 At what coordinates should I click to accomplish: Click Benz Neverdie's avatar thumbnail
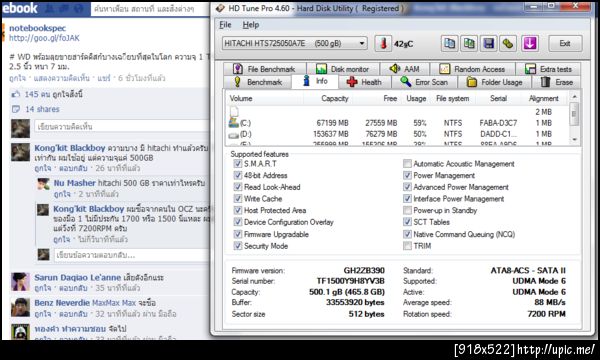point(20,307)
